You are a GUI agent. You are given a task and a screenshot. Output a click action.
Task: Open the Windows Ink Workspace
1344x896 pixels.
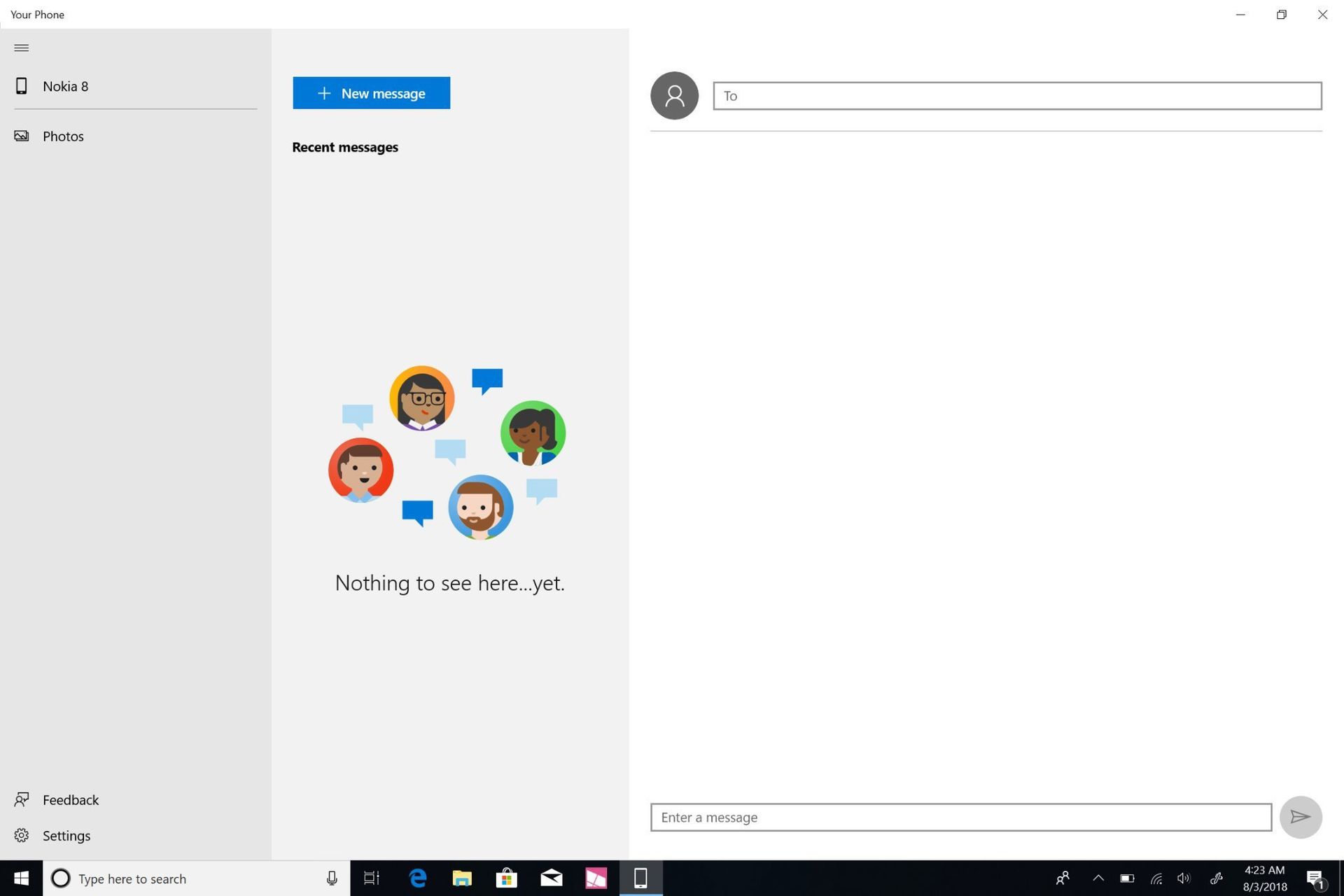pos(1217,878)
